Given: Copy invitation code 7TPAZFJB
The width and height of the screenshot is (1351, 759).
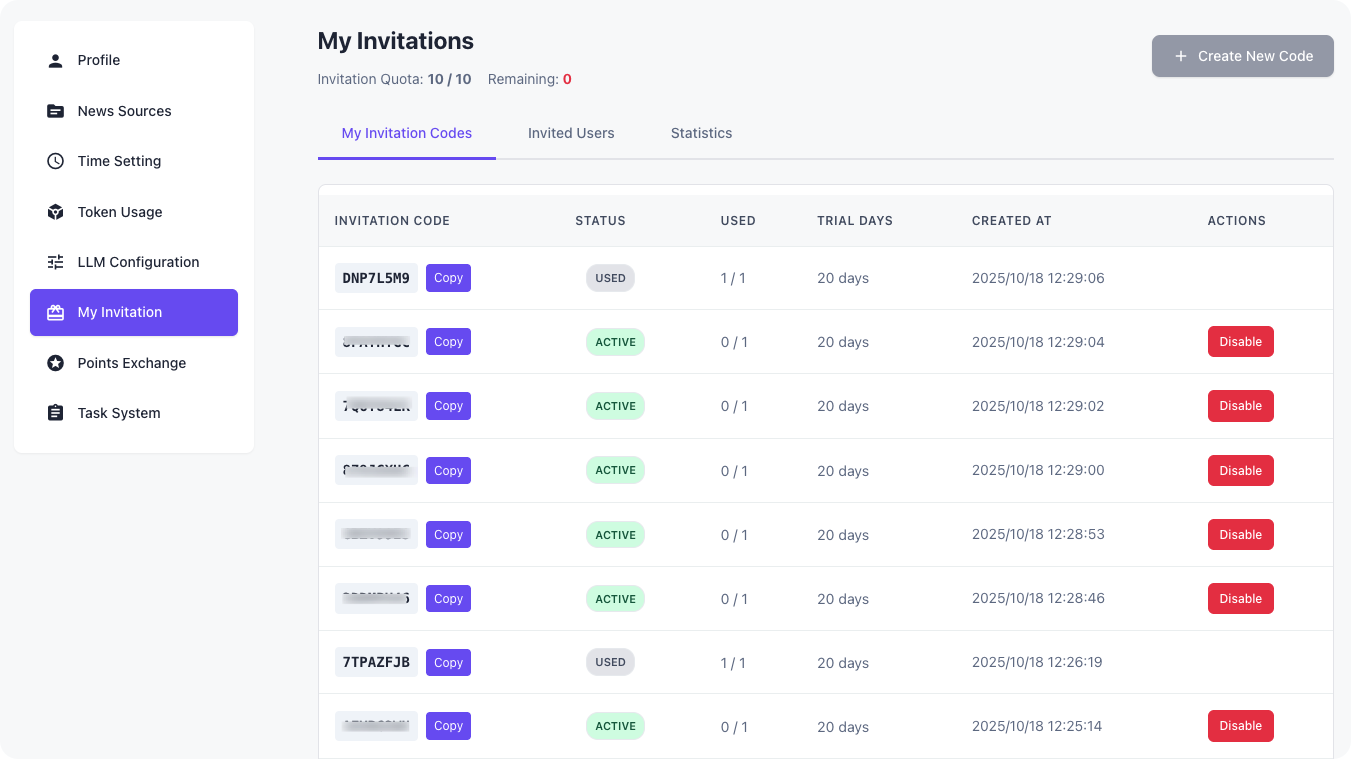Looking at the screenshot, I should click(x=448, y=662).
